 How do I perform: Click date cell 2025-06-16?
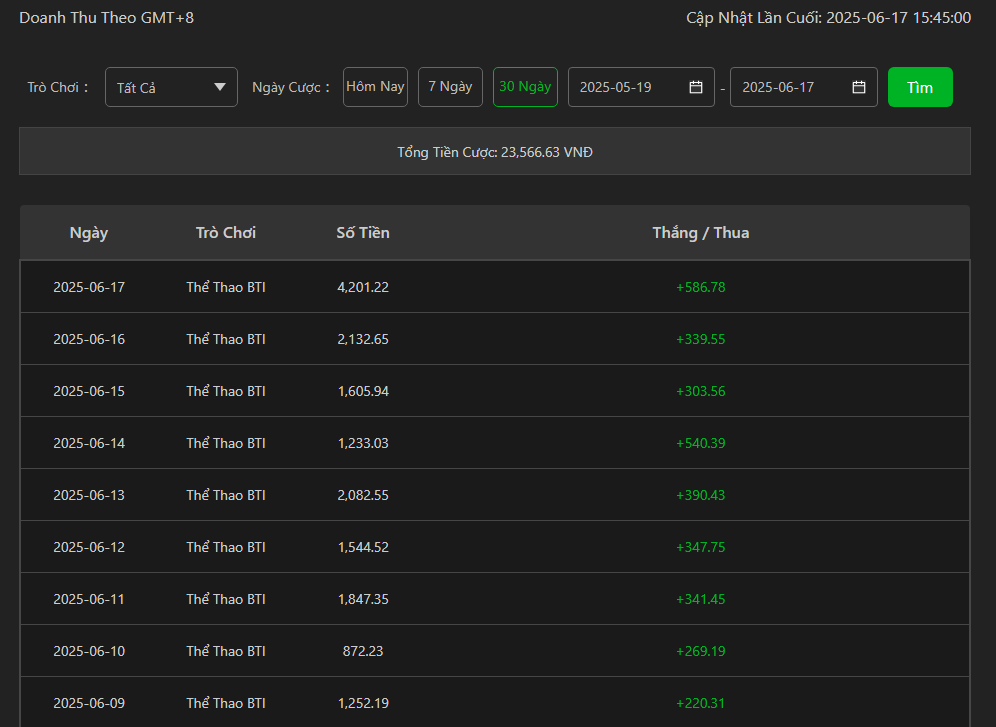pos(89,339)
